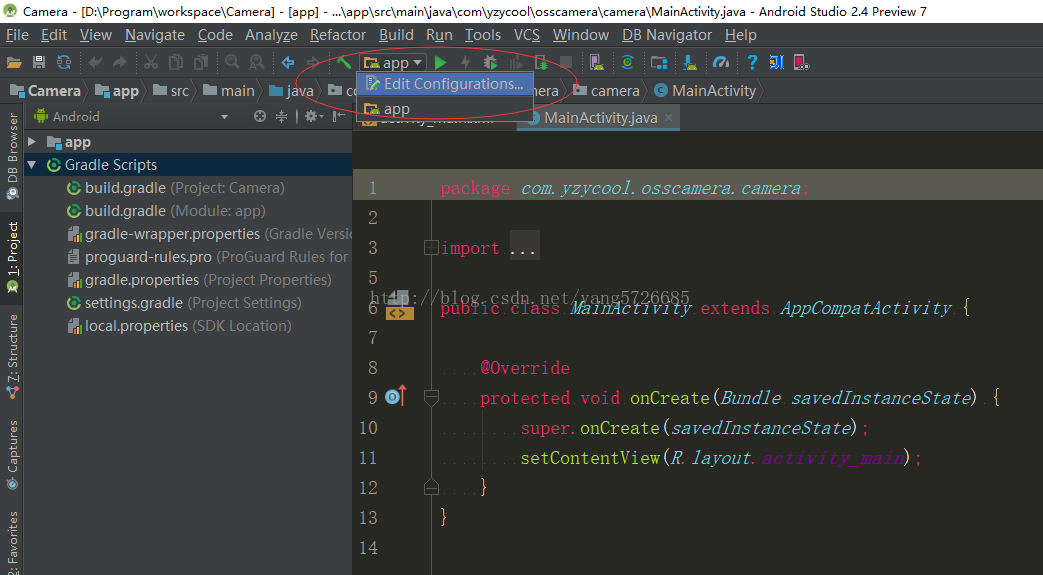
Task: Fold the onCreate method at line 9
Action: click(431, 398)
